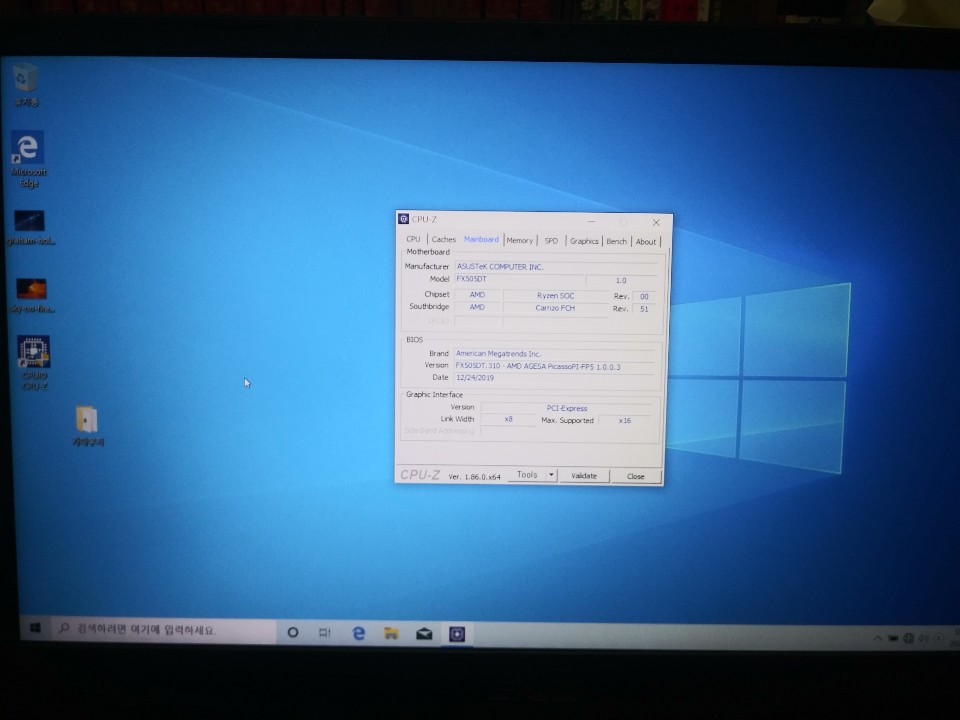960x720 pixels.
Task: Click the BIOS date 12/24/2019 value
Action: pyautogui.click(x=475, y=378)
